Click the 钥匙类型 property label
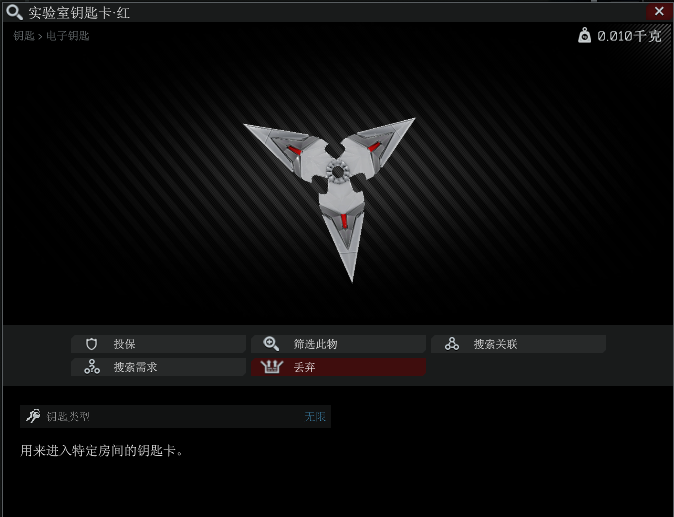 coord(68,416)
